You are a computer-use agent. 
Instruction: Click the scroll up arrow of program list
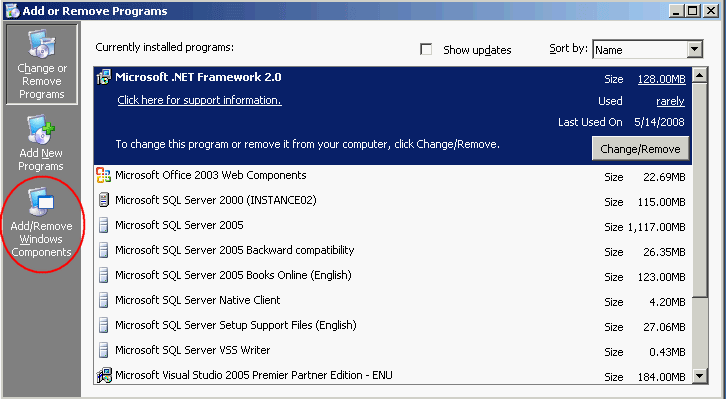700,75
